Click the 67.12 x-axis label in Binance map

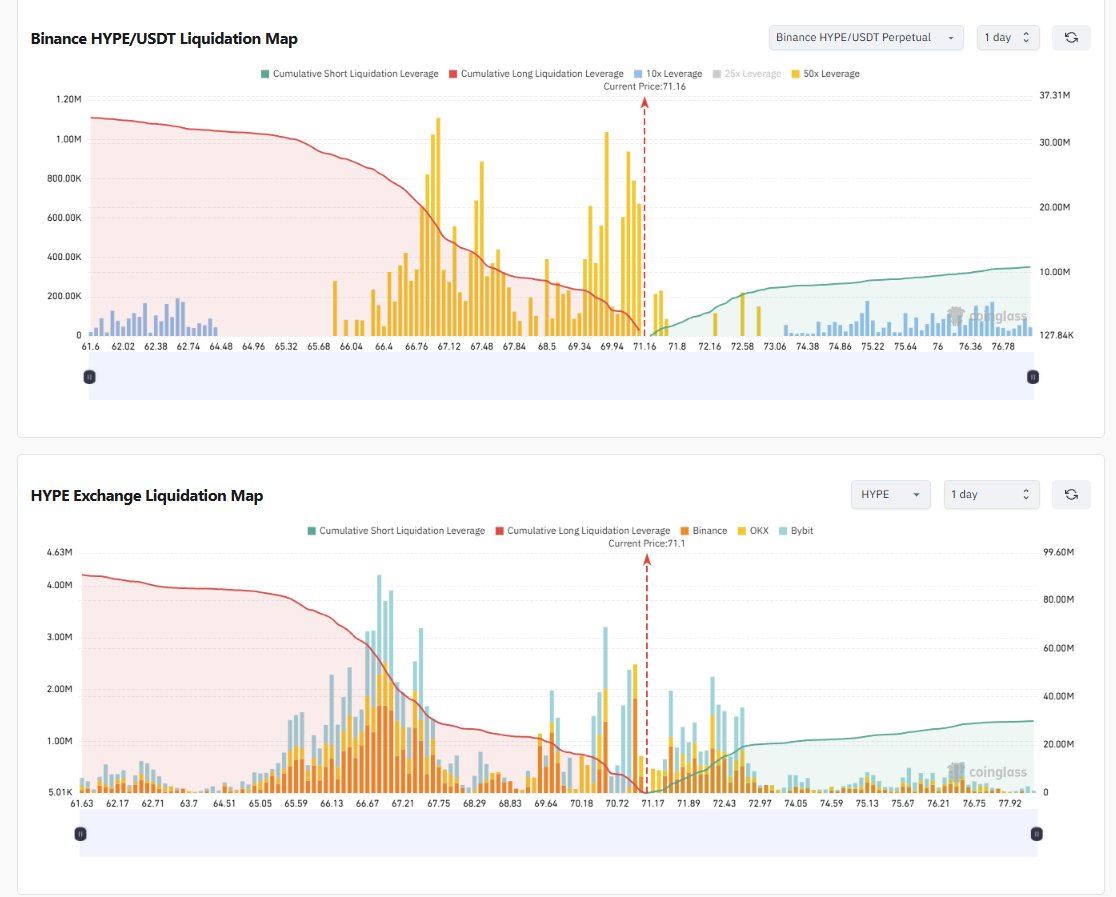tap(449, 347)
